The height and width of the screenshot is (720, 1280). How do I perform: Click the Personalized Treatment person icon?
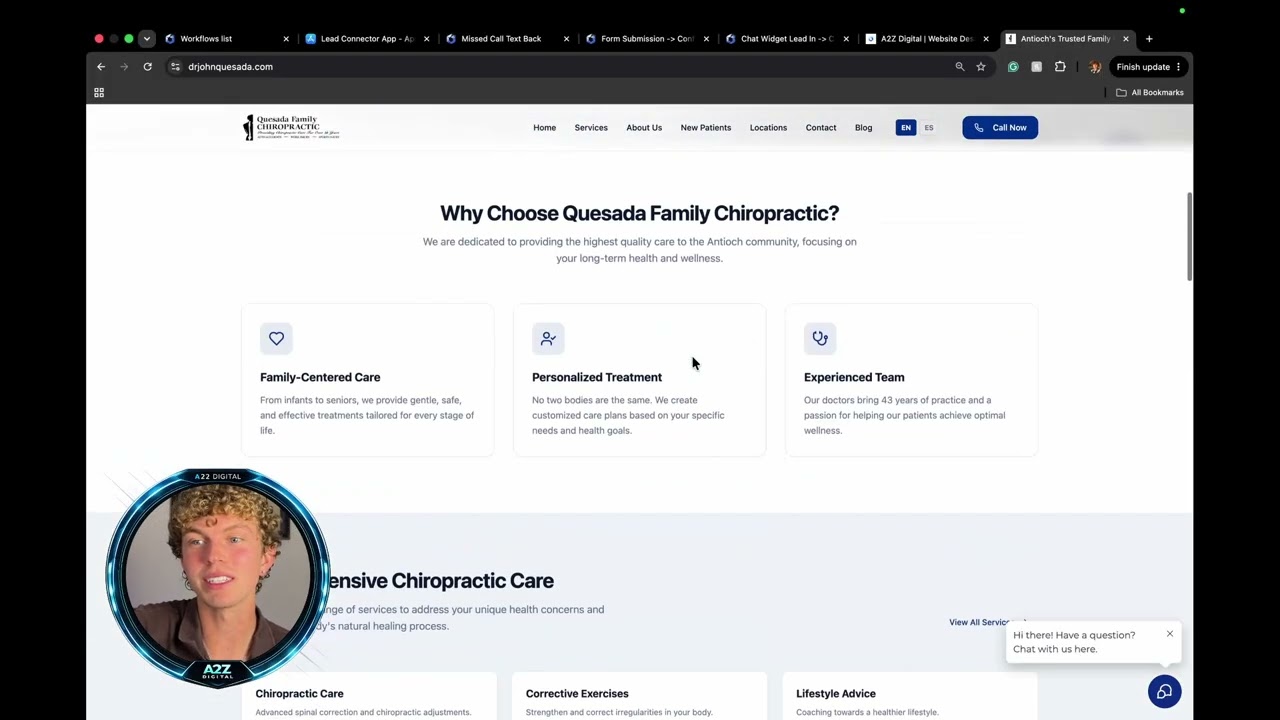pyautogui.click(x=548, y=338)
